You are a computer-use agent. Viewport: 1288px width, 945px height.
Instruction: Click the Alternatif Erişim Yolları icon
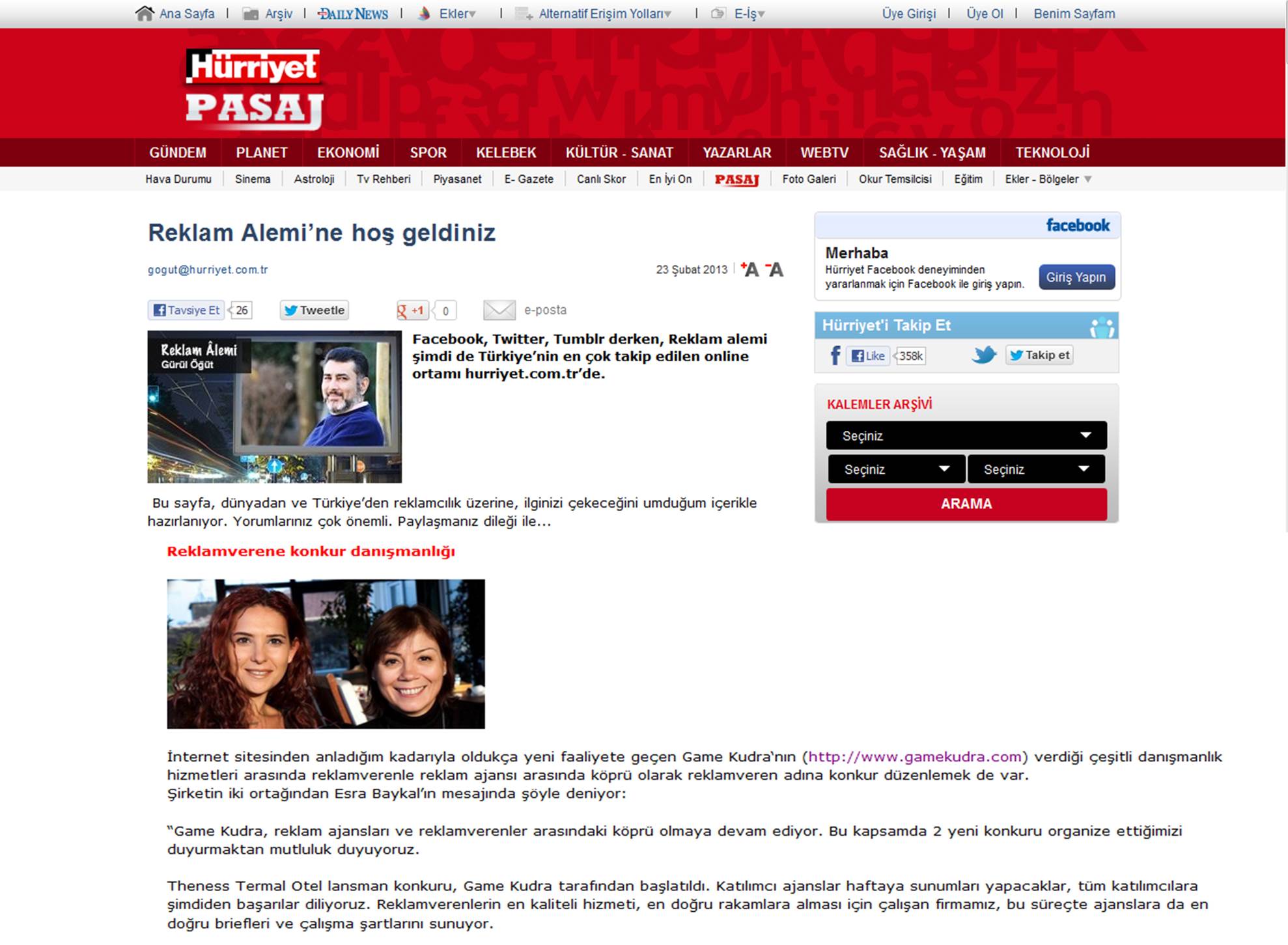[x=524, y=14]
